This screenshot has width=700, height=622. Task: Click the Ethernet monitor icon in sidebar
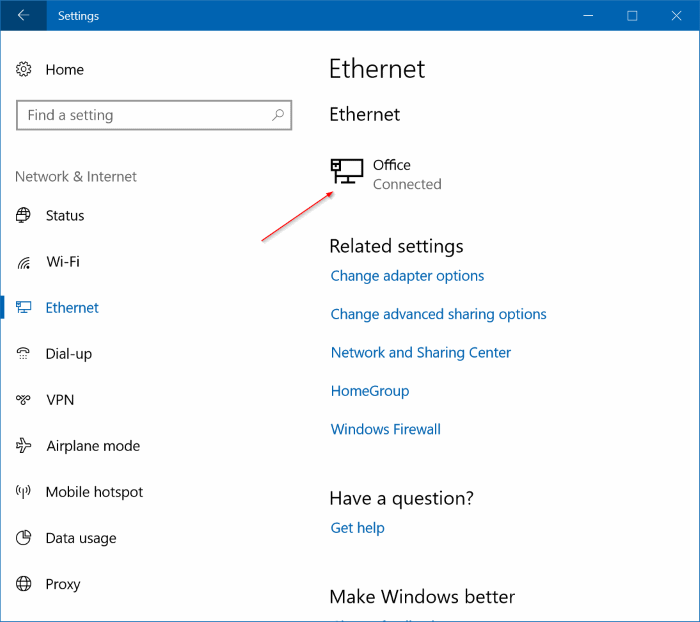(x=24, y=307)
